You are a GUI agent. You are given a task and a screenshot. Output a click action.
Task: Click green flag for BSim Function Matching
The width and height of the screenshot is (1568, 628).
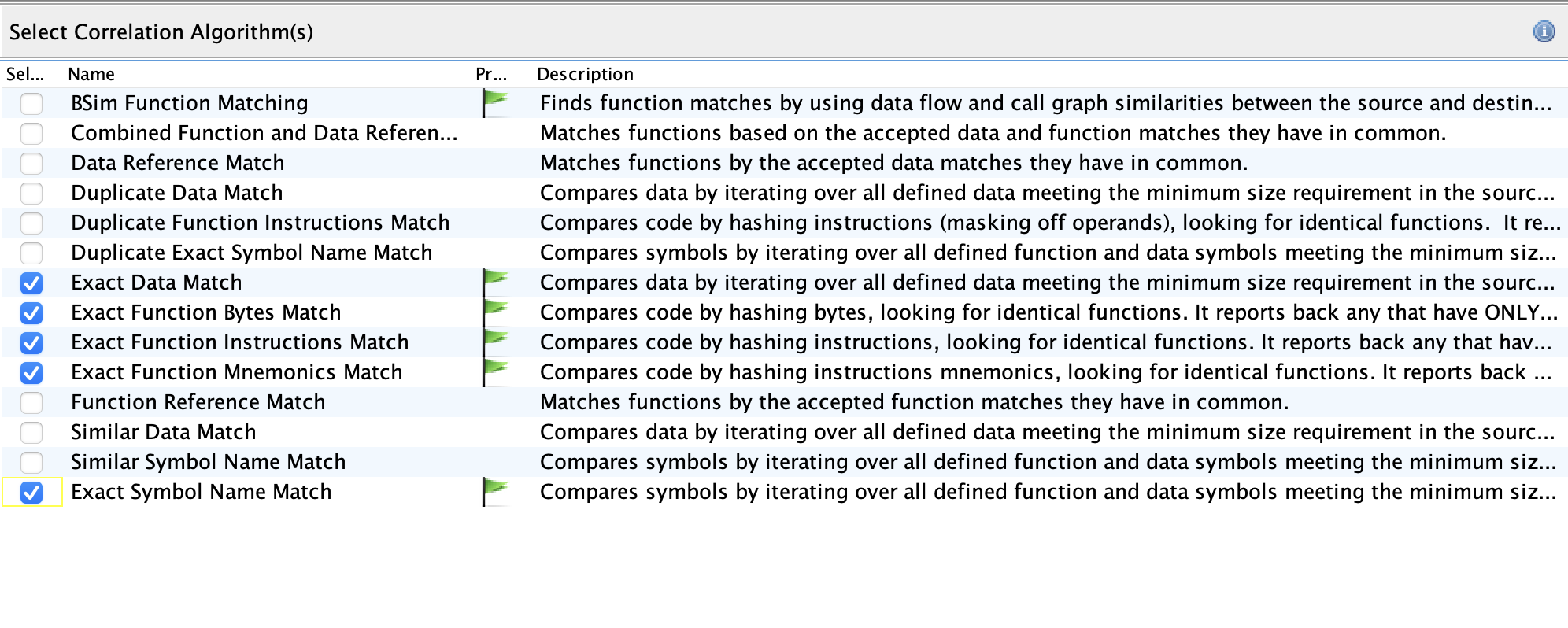coord(495,102)
